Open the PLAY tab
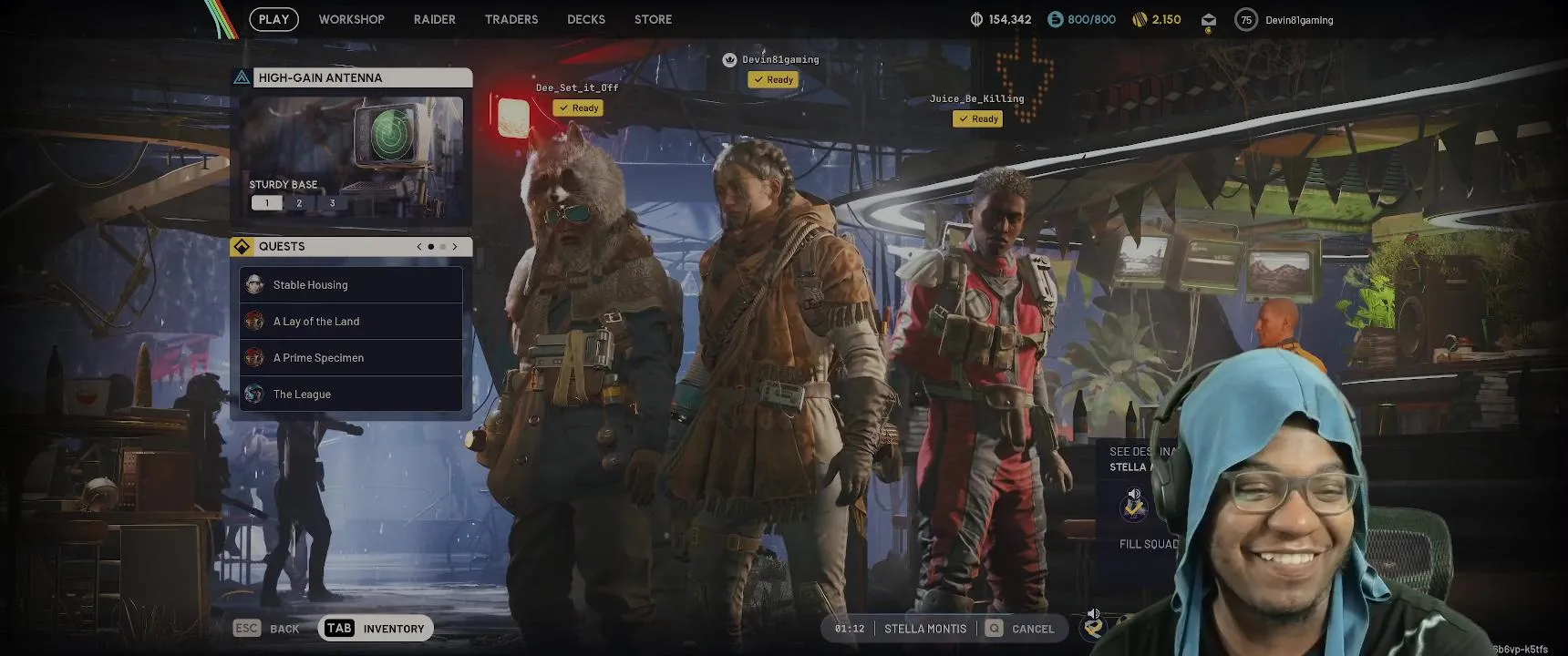Image resolution: width=1568 pixels, height=656 pixels. coord(273,19)
